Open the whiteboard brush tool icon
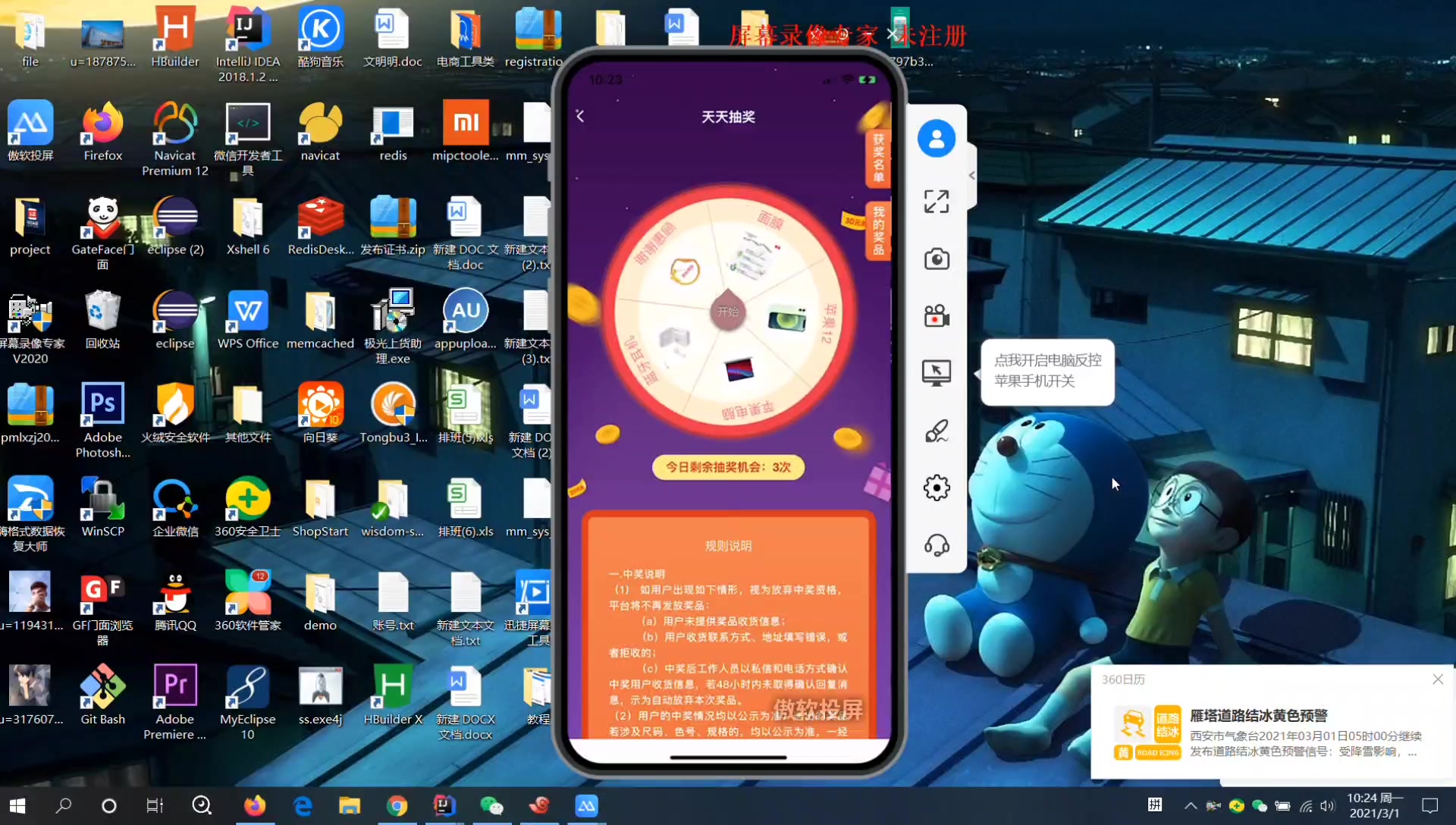Viewport: 1456px width, 825px height. click(937, 431)
